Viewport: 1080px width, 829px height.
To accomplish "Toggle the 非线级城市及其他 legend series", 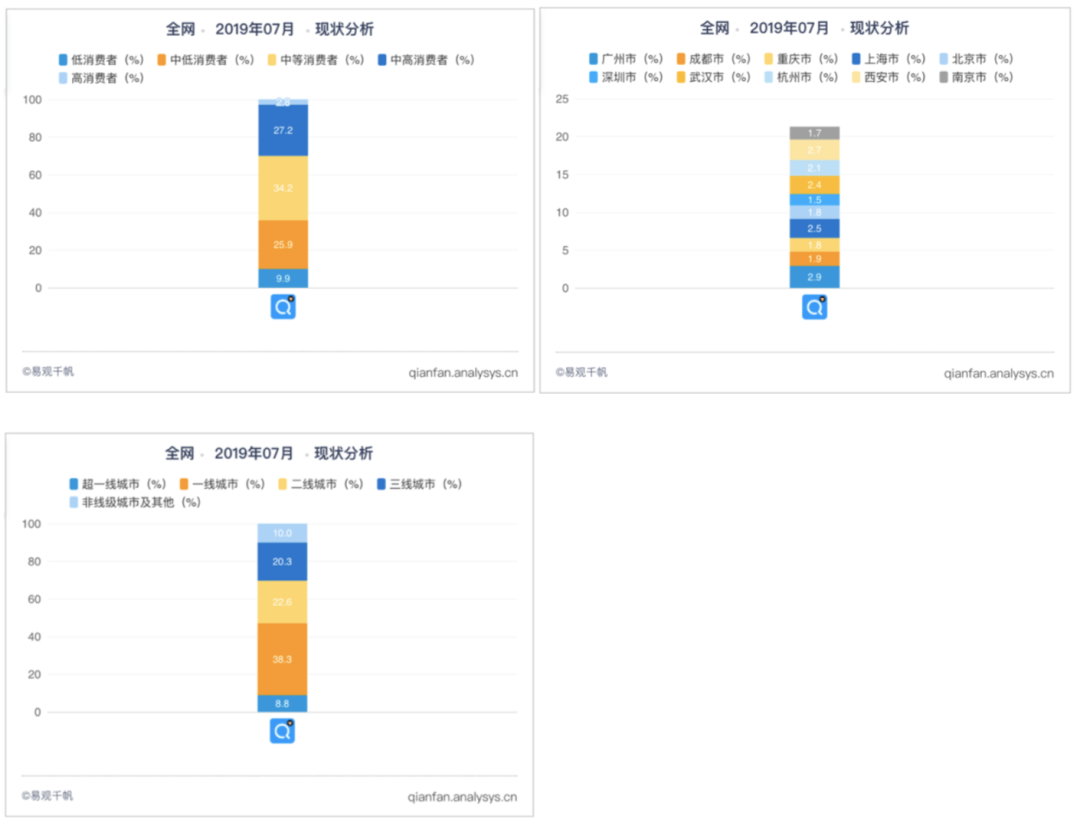I will point(135,502).
